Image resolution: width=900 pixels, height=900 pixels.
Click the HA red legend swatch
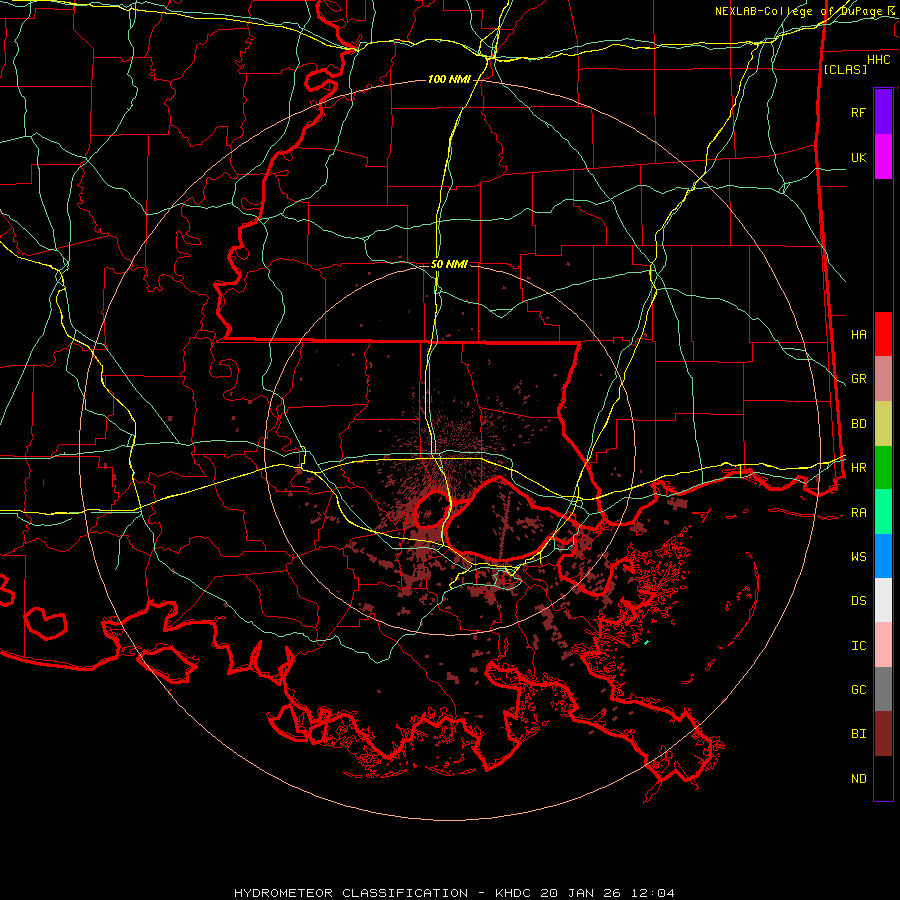pos(883,334)
